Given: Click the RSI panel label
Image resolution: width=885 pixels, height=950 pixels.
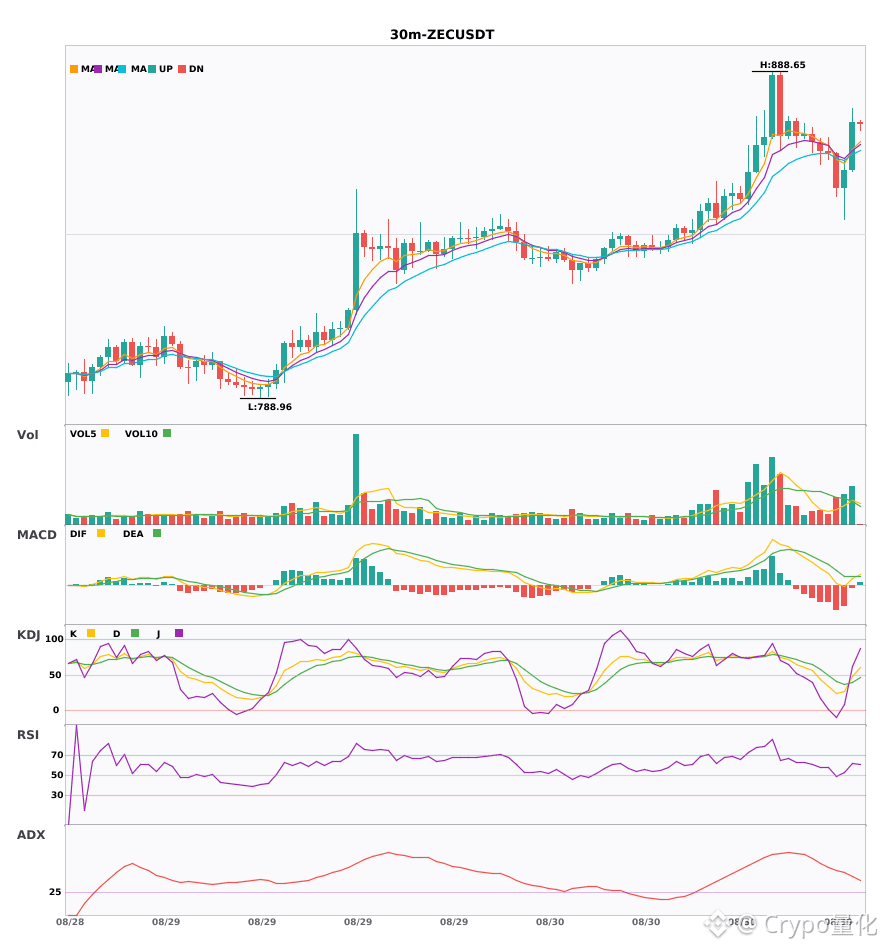Looking at the screenshot, I should [28, 735].
